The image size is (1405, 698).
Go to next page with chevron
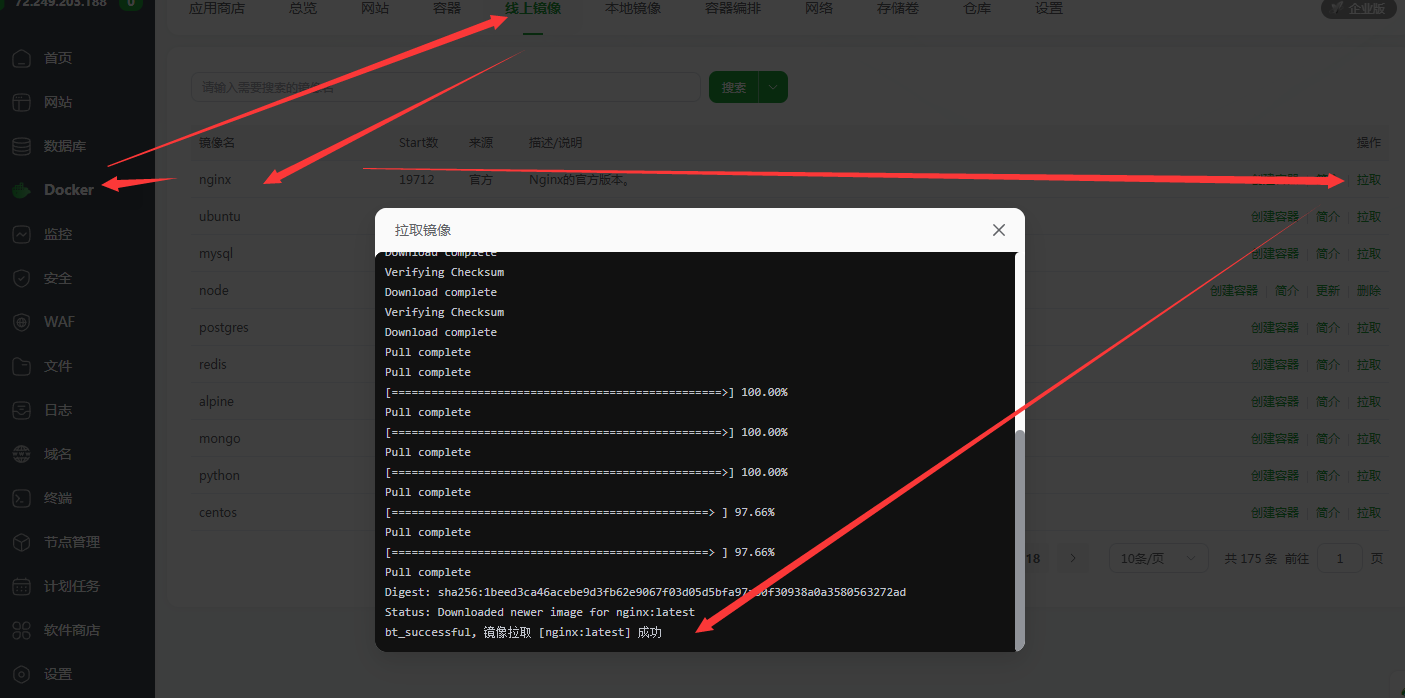pos(1073,558)
